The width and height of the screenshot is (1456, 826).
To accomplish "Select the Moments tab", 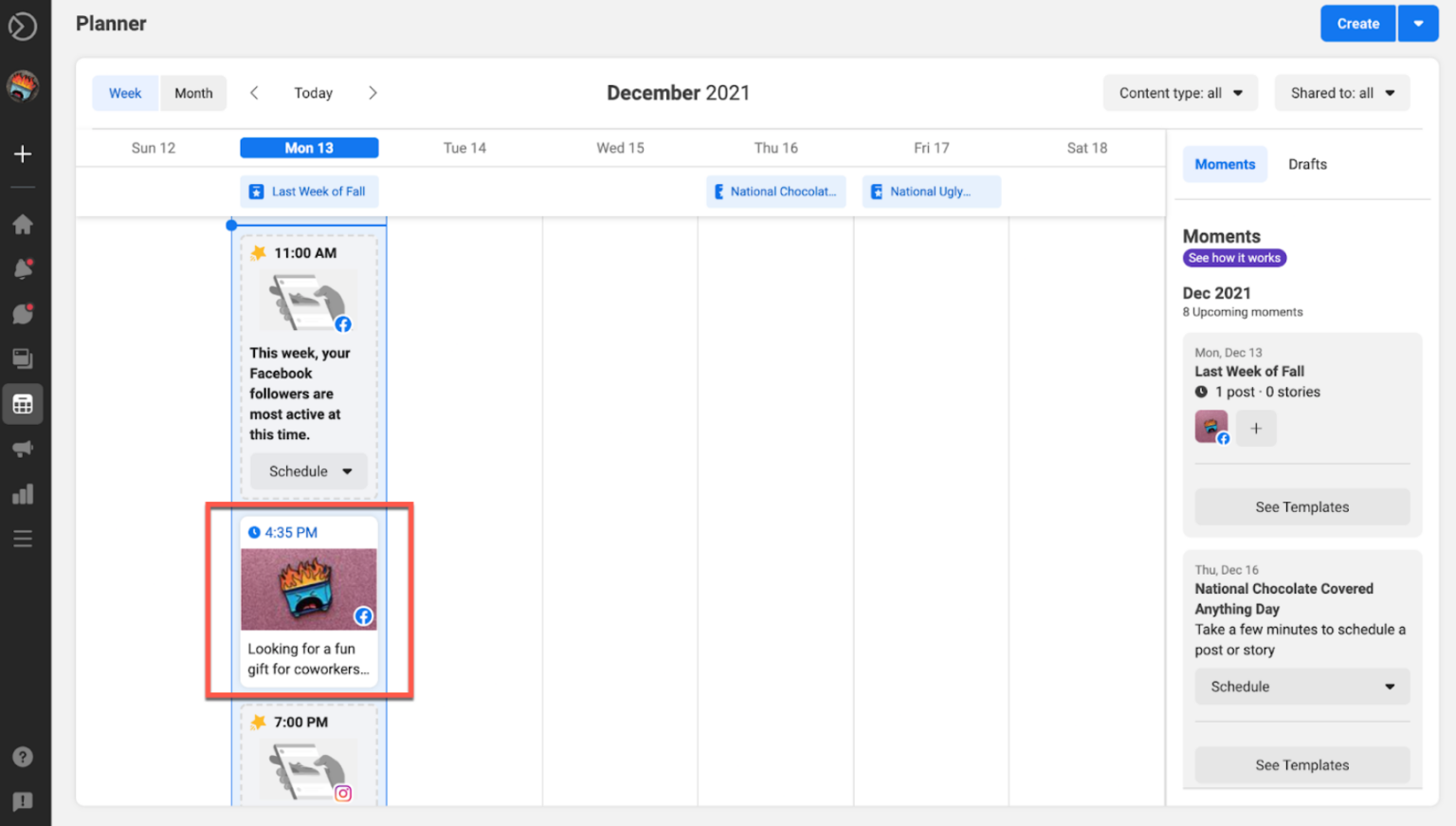I will [x=1225, y=163].
